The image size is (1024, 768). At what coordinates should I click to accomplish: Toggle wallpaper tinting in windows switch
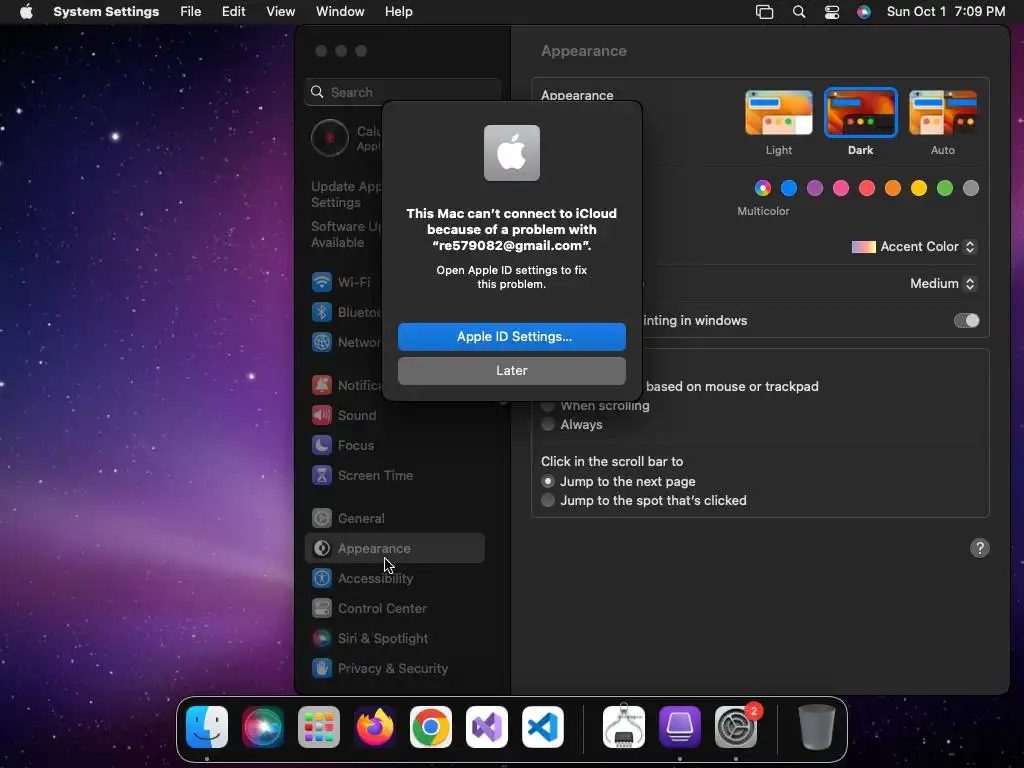[x=967, y=321]
